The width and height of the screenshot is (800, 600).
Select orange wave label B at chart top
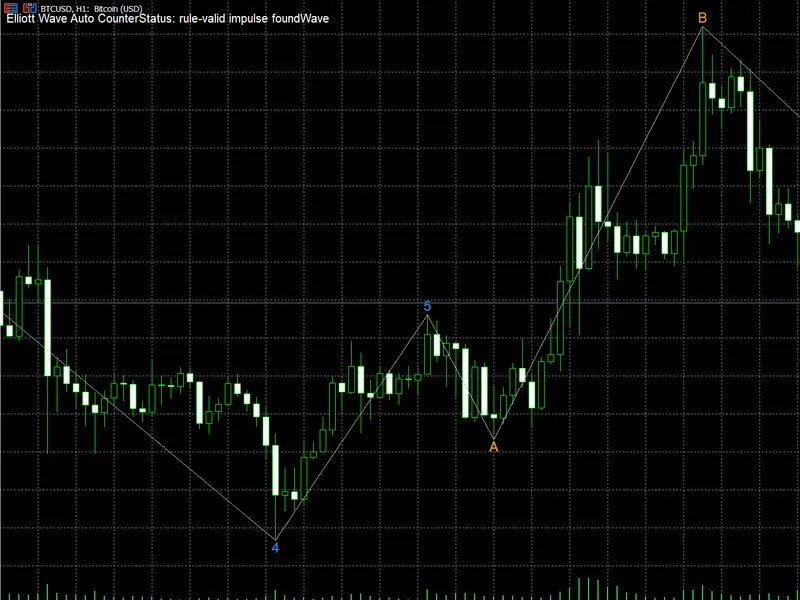[703, 18]
